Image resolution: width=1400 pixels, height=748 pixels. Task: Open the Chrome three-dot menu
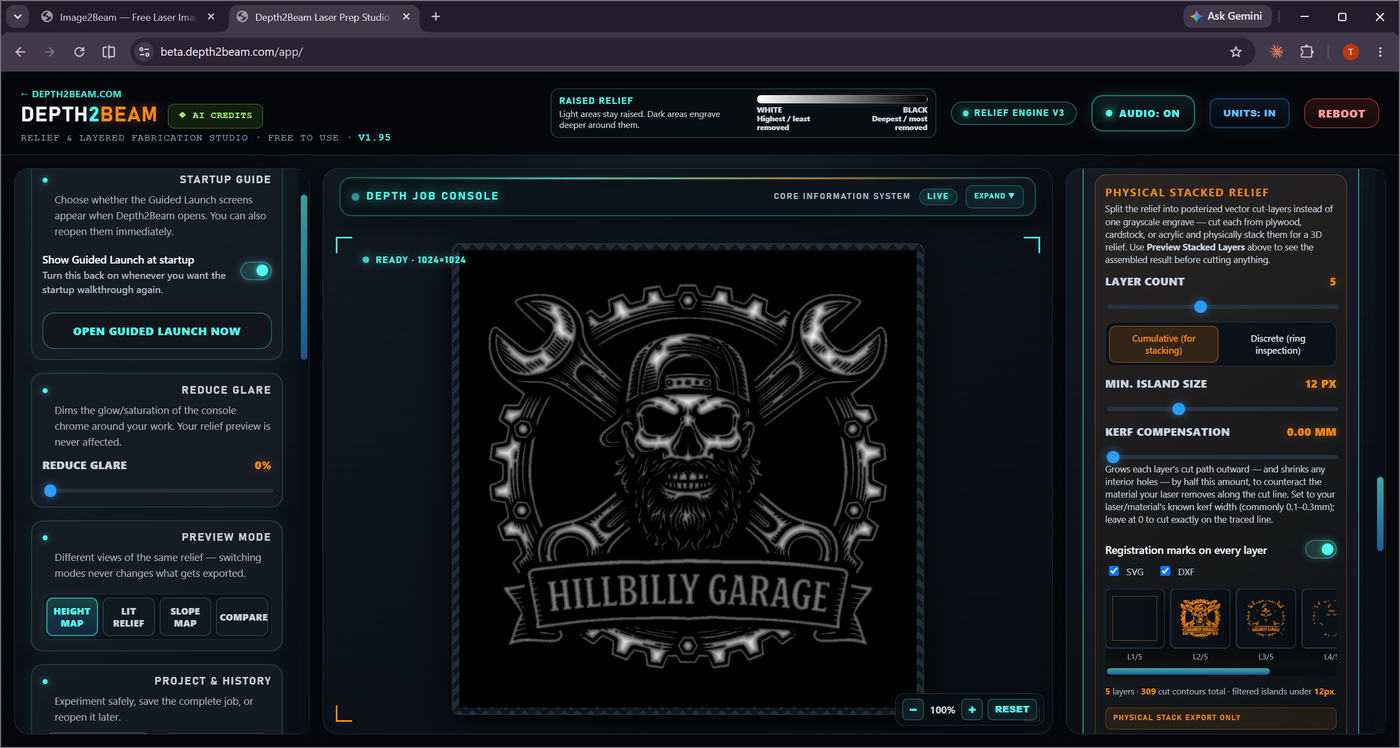(x=1380, y=52)
